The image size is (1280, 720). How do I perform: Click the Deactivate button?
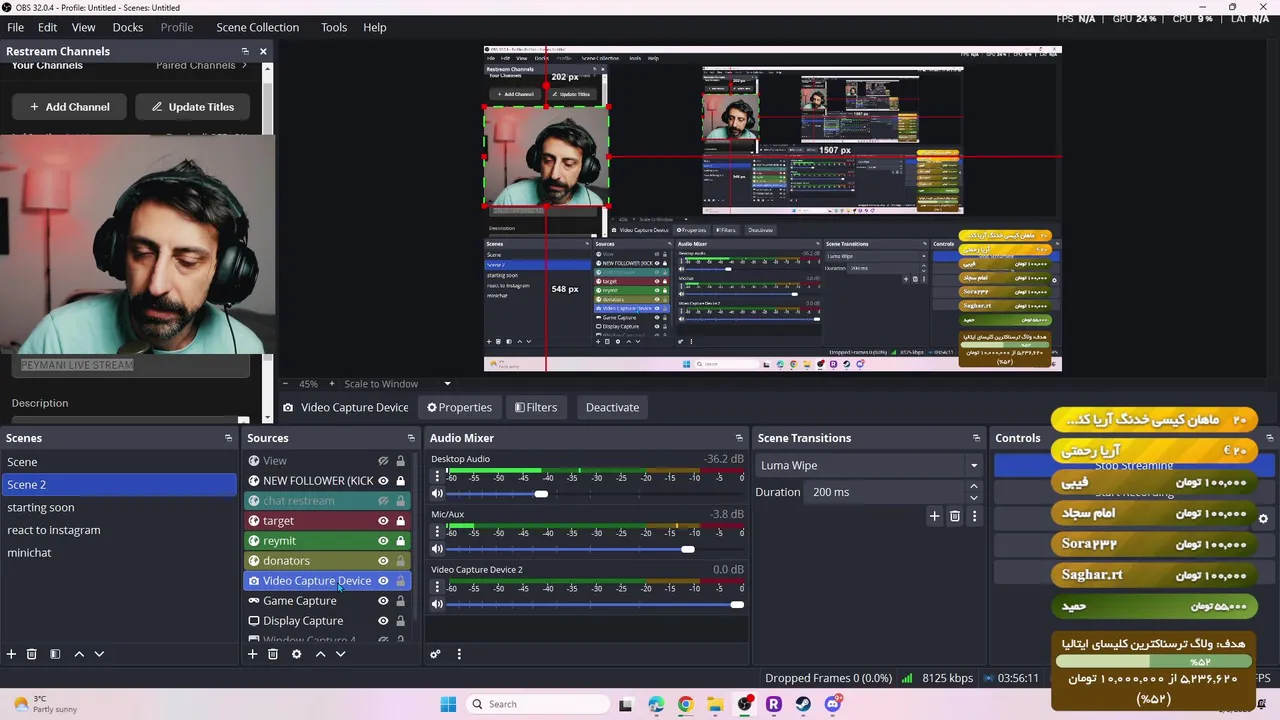(612, 407)
